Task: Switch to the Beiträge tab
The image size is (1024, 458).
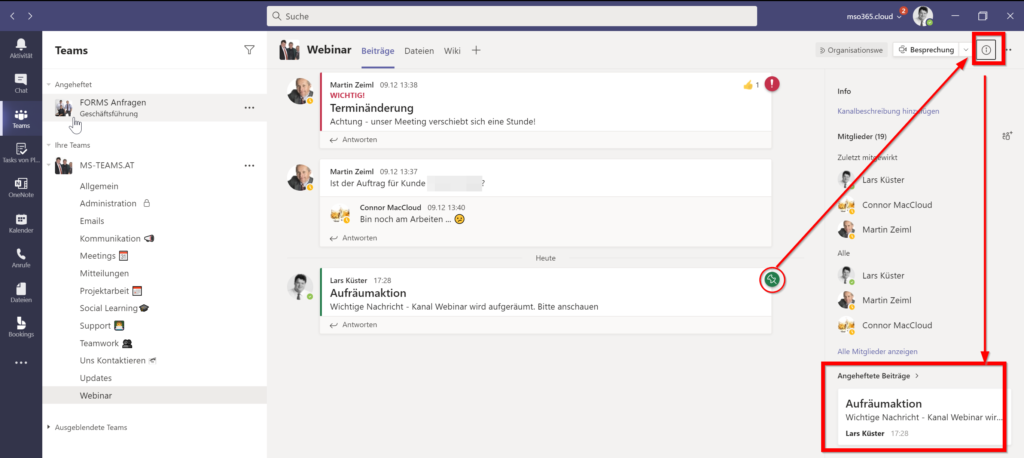Action: click(x=378, y=50)
